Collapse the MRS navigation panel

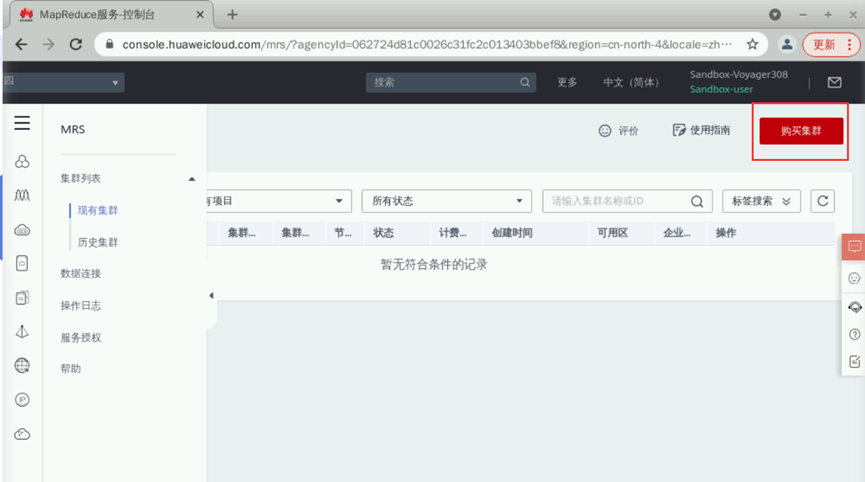pos(211,296)
